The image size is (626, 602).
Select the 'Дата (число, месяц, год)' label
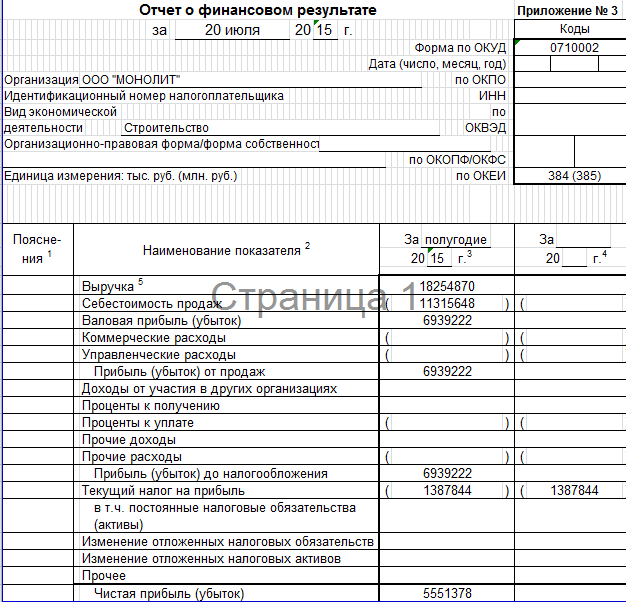click(437, 64)
